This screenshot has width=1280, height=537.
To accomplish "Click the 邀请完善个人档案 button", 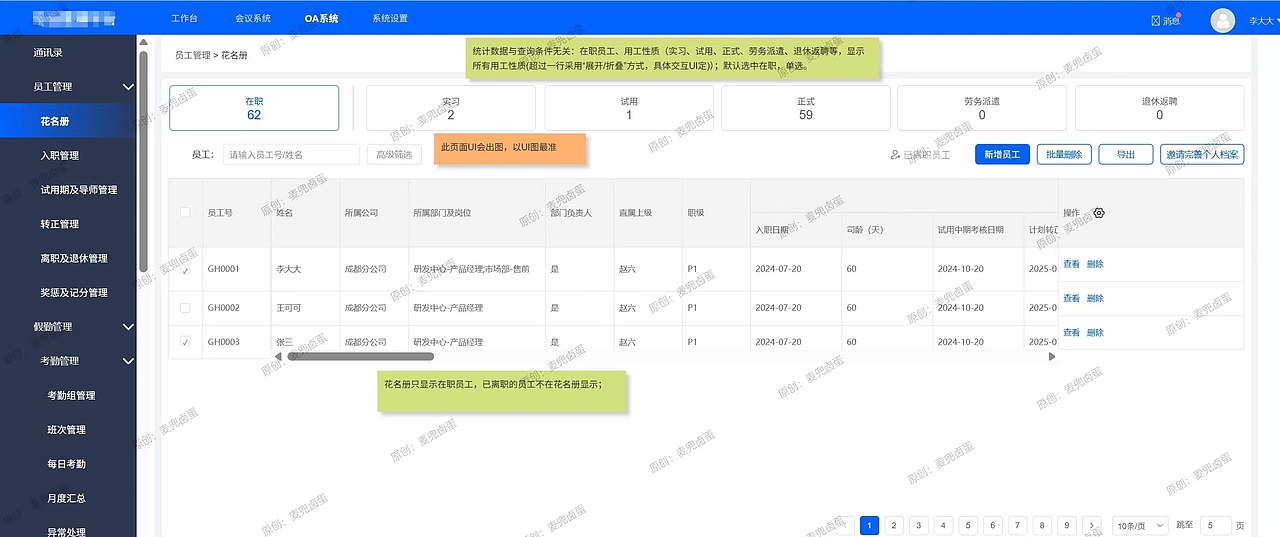I will pyautogui.click(x=1202, y=155).
